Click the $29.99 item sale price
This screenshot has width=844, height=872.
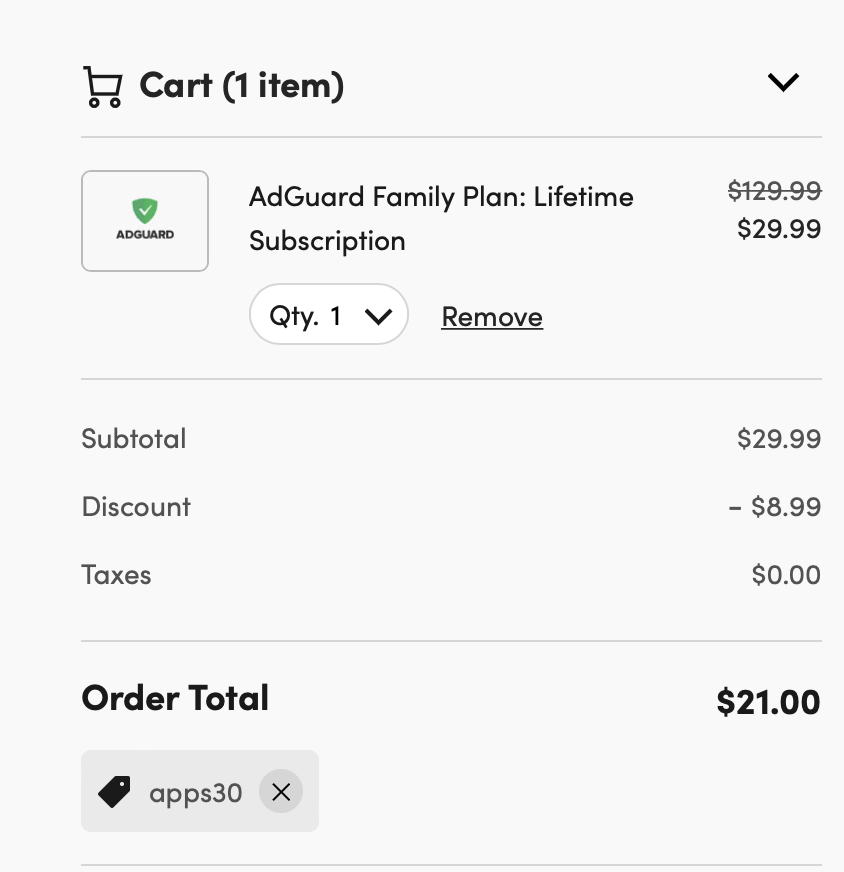point(779,229)
